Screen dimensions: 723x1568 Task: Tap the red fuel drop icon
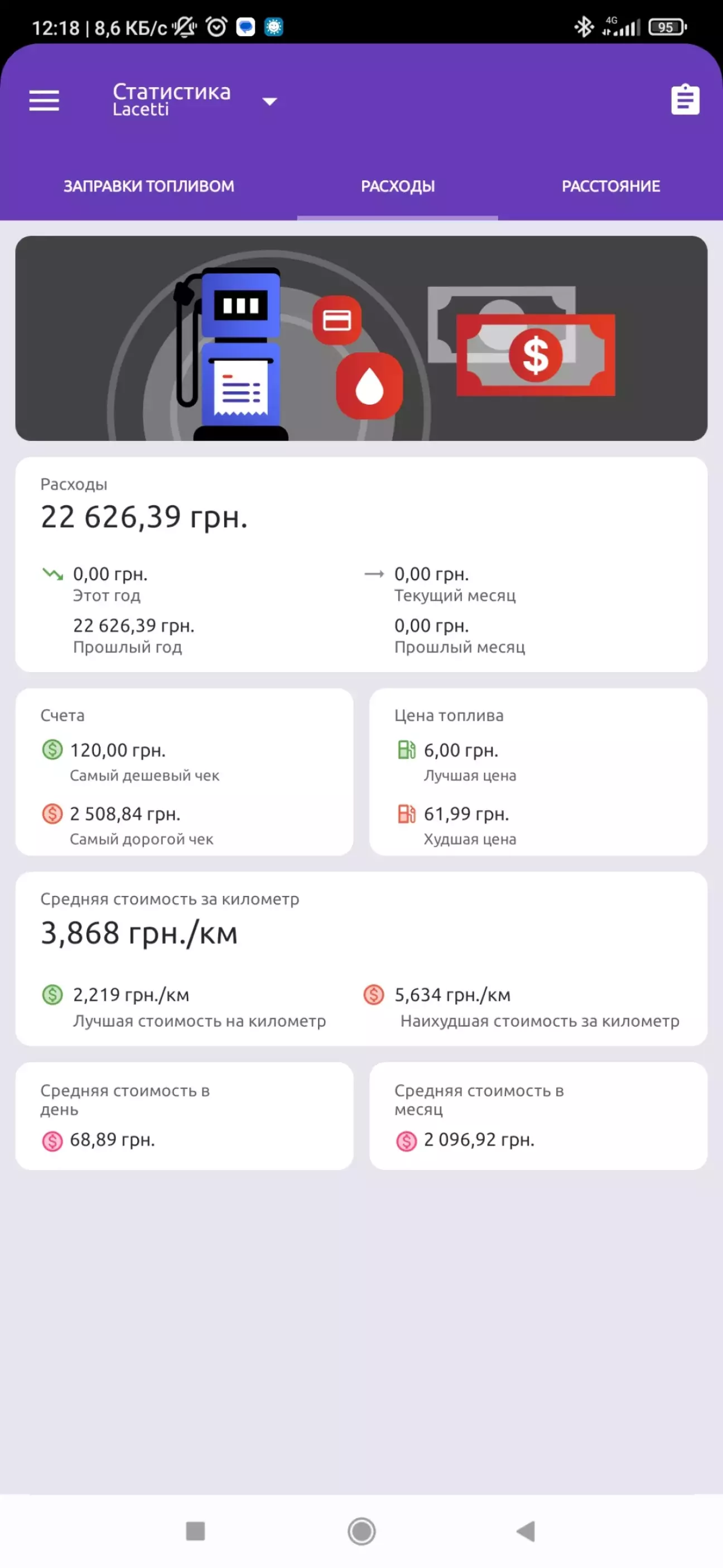(369, 386)
